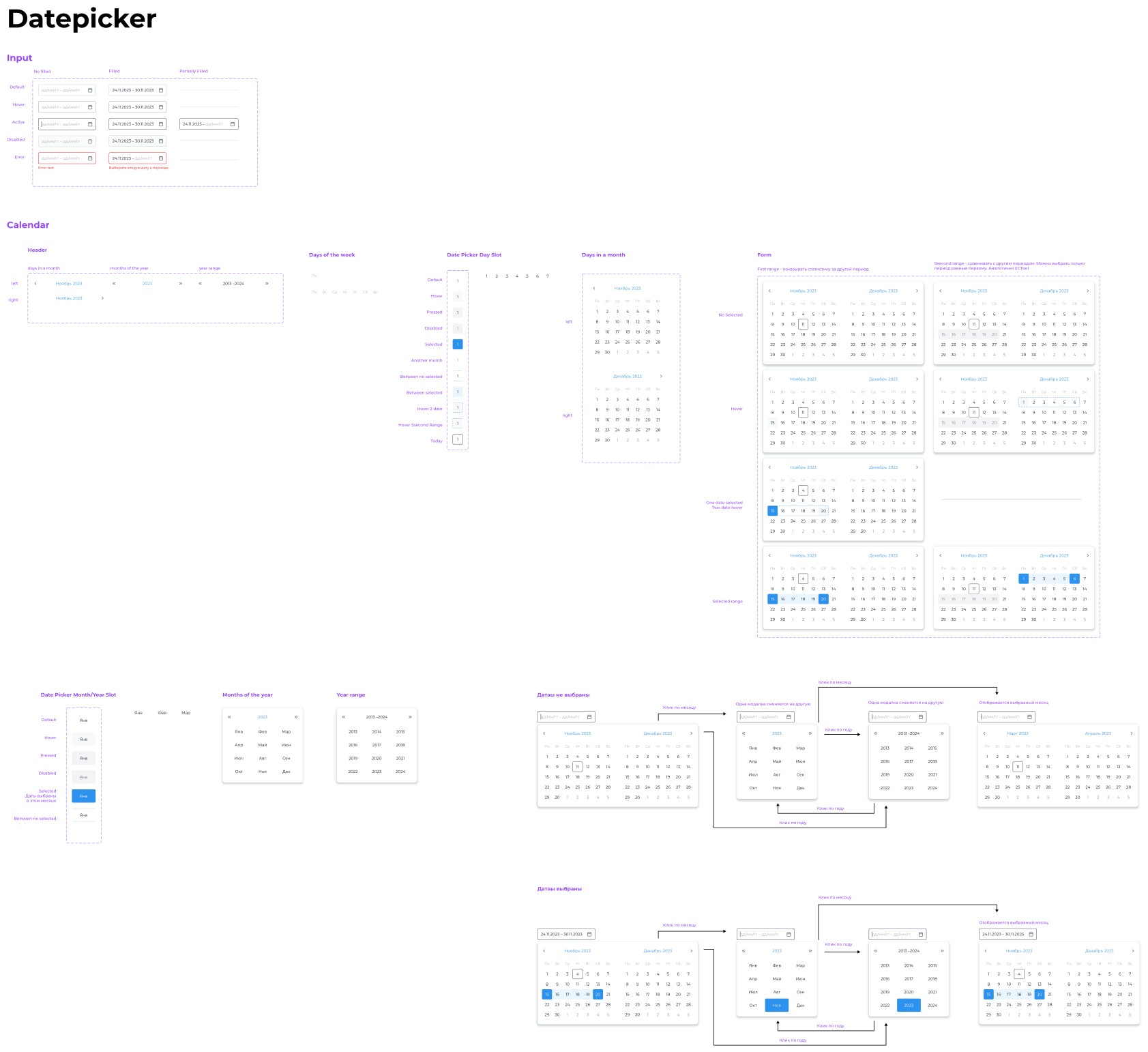Image resolution: width=1148 pixels, height=1052 pixels.
Task: Click calendar icon in input above 'Error text'
Action: coord(90,158)
